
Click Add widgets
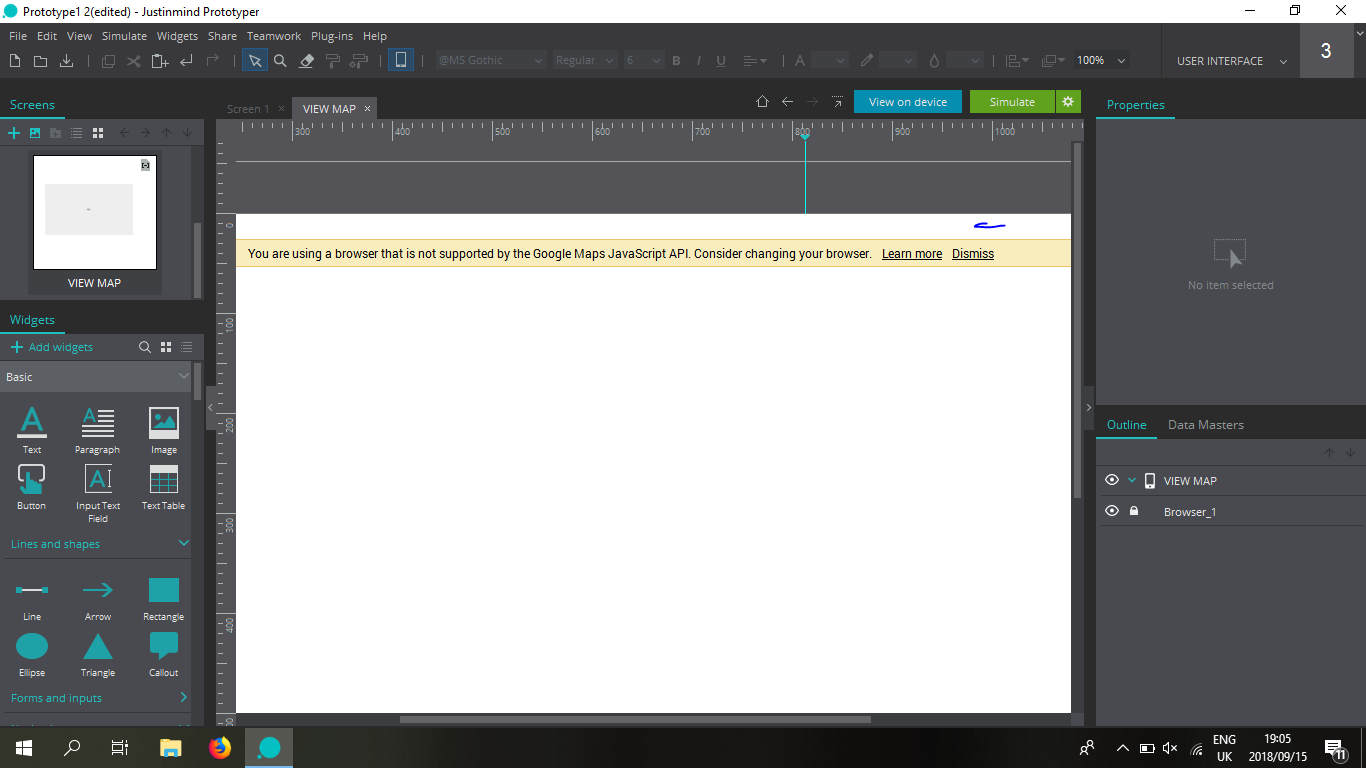click(x=52, y=347)
